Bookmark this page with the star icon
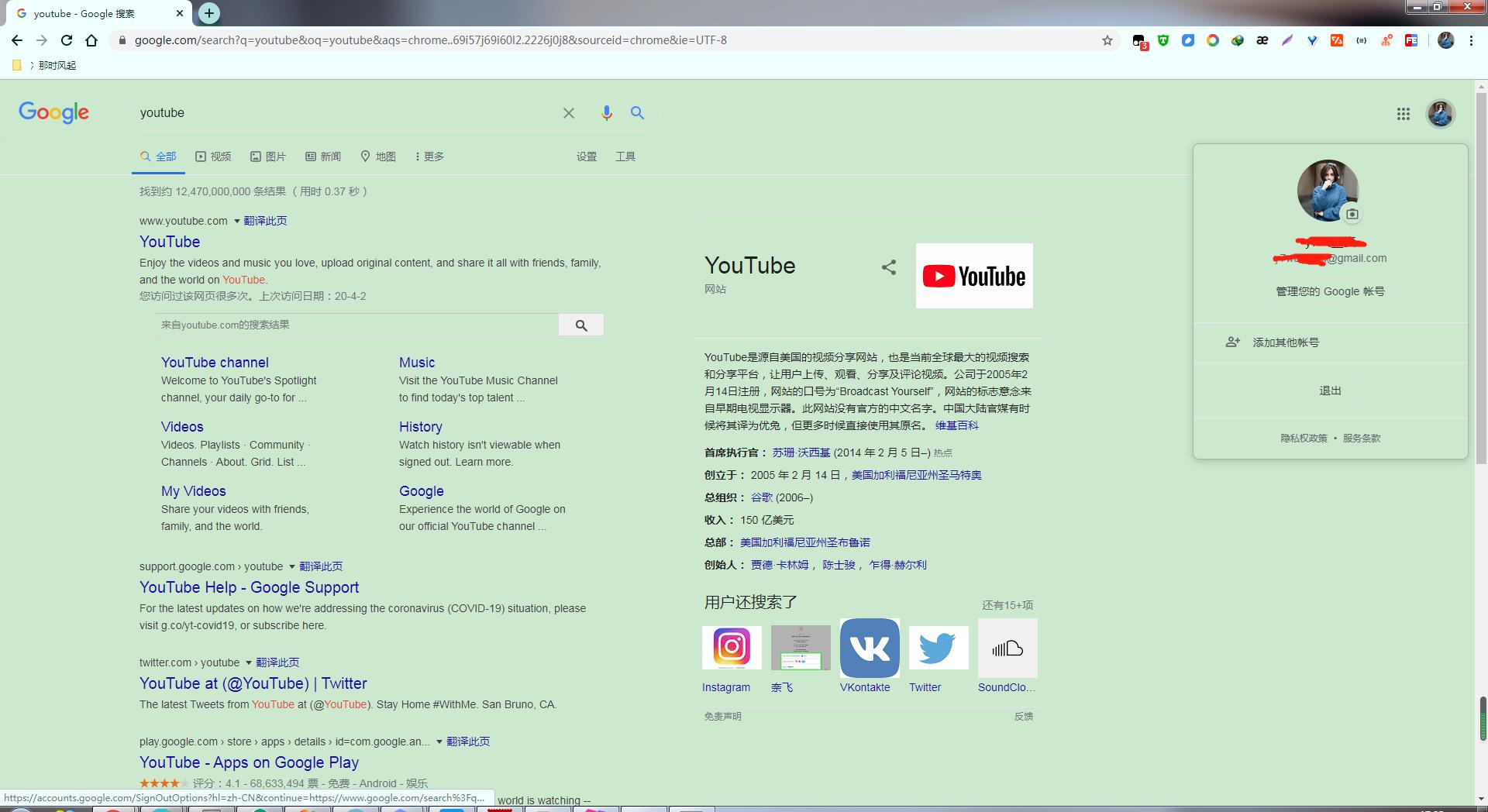 1107,40
